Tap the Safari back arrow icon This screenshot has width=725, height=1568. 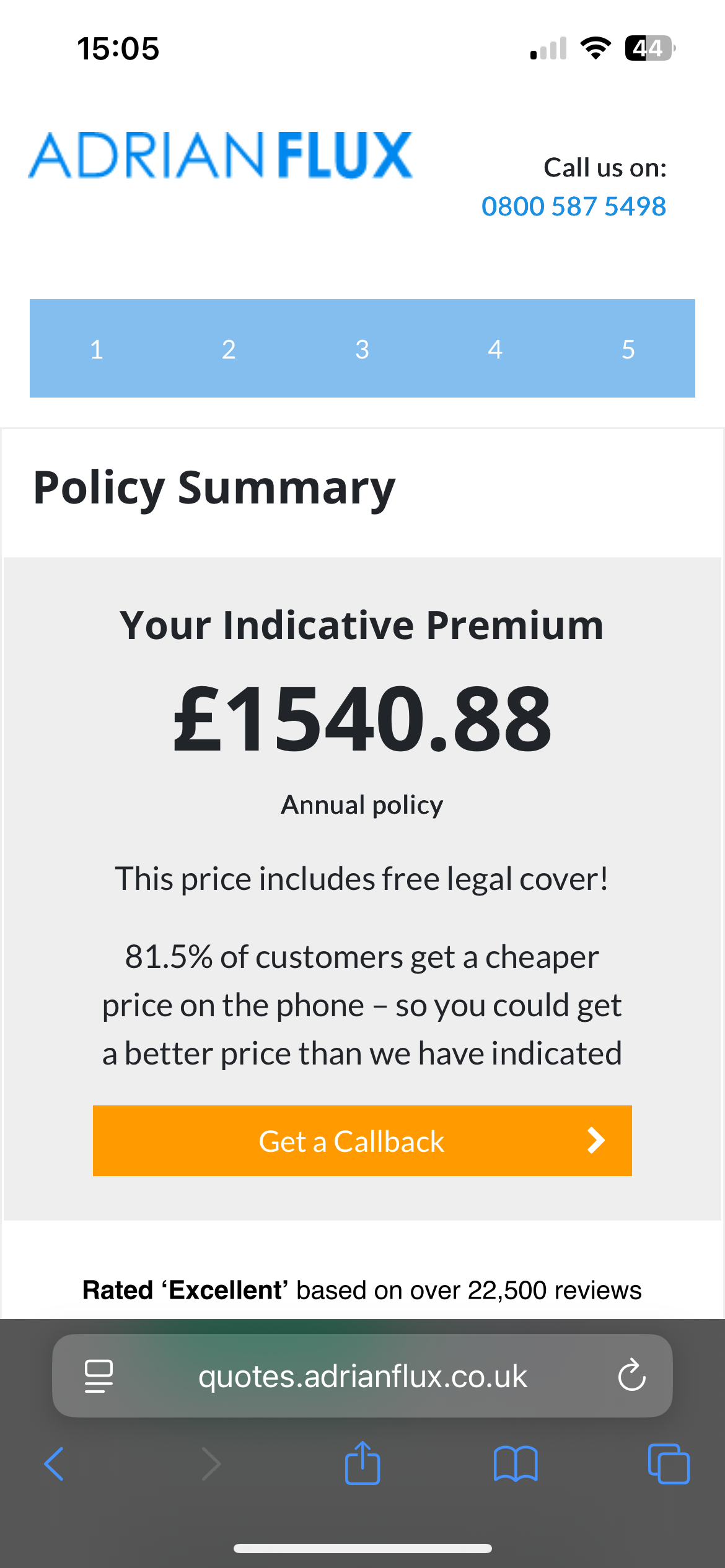coord(54,1464)
